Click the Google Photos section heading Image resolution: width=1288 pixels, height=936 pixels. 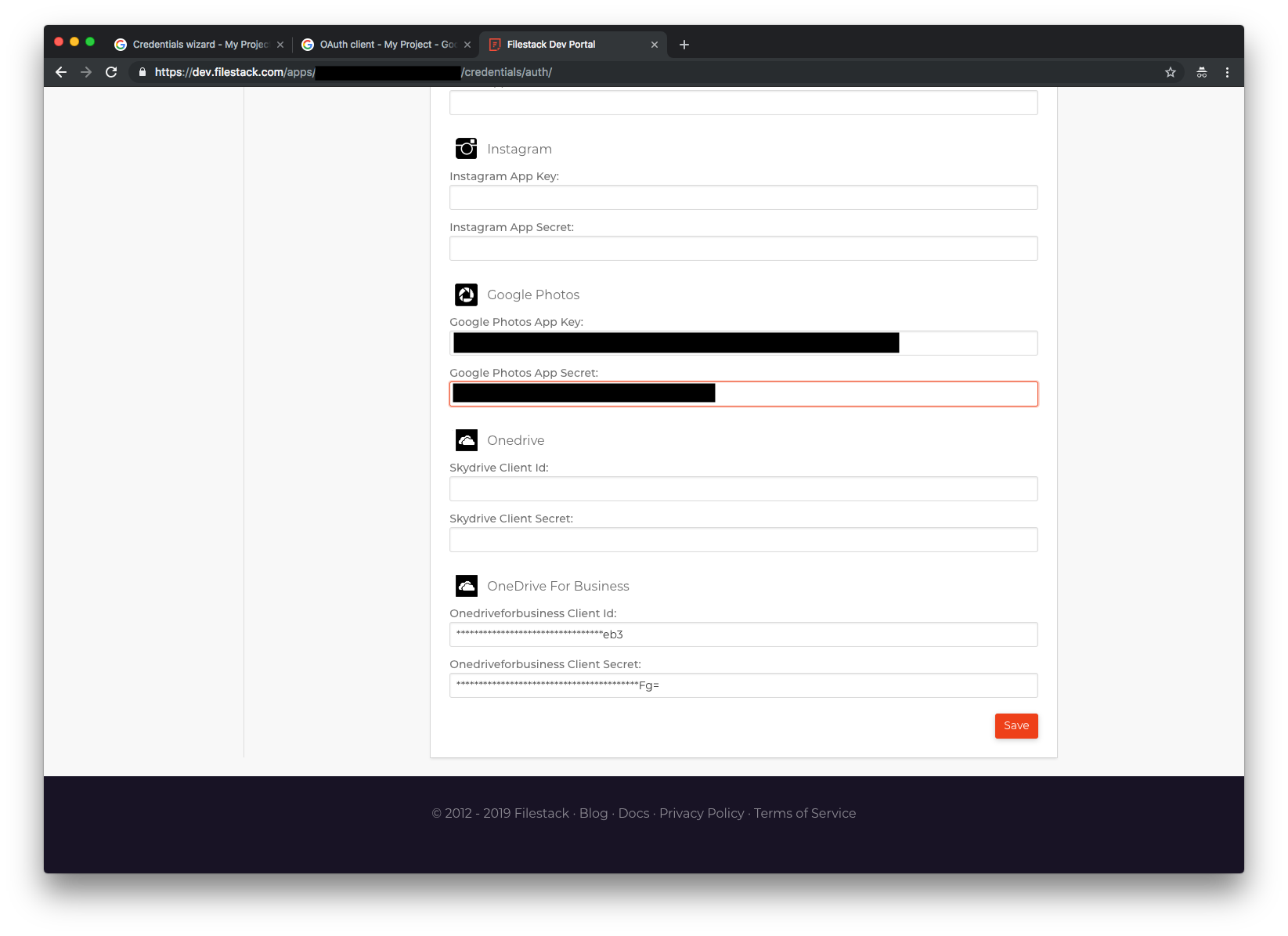coord(533,295)
